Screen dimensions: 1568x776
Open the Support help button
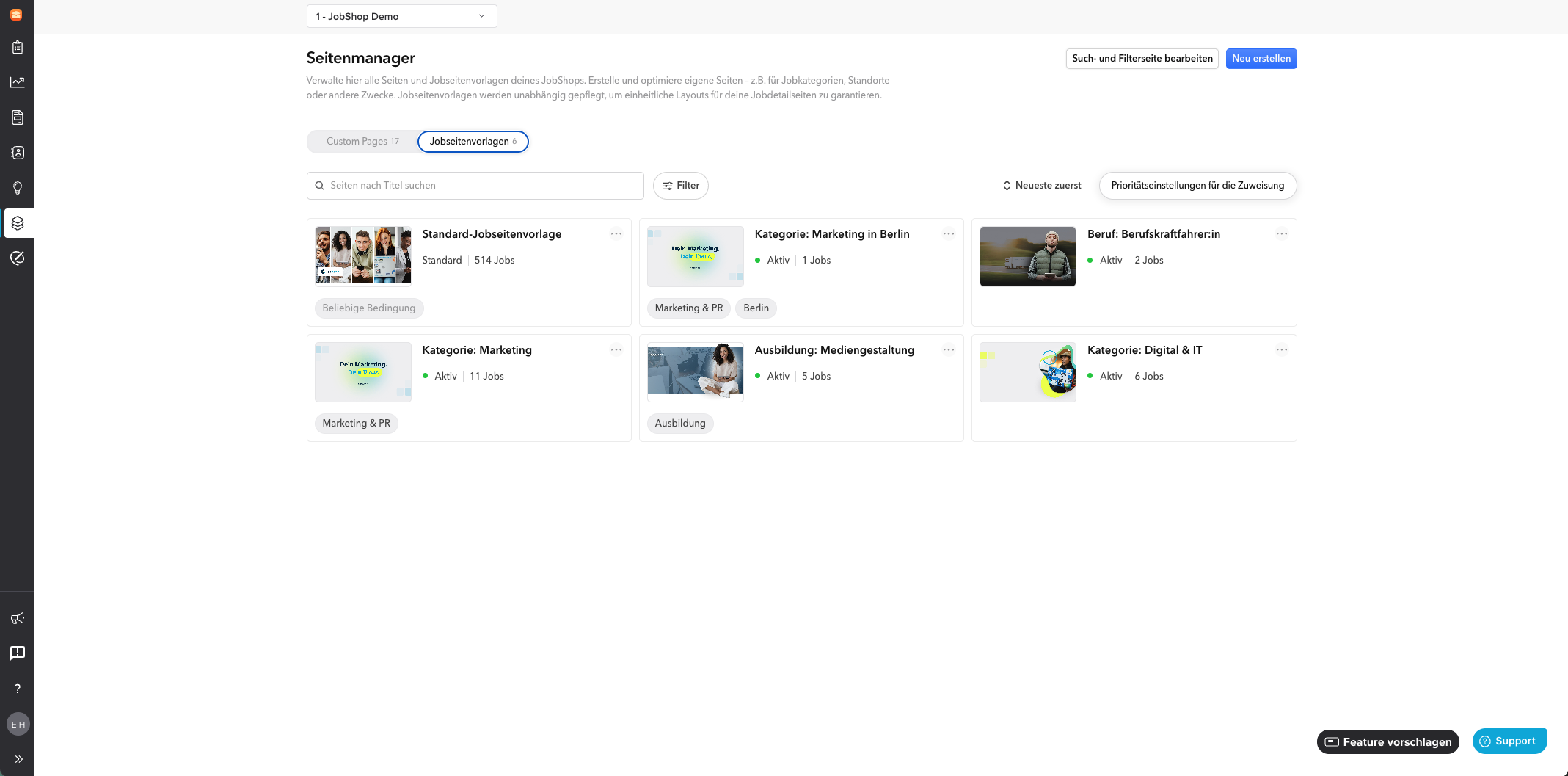(x=1509, y=741)
